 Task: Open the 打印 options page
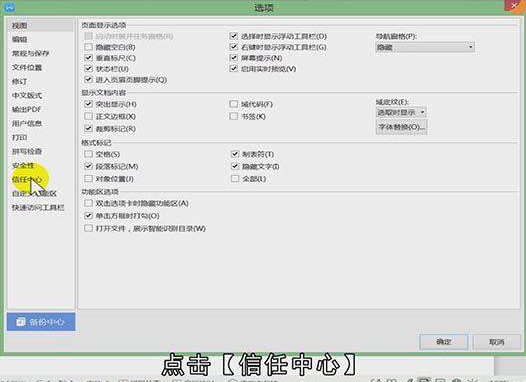click(20, 138)
